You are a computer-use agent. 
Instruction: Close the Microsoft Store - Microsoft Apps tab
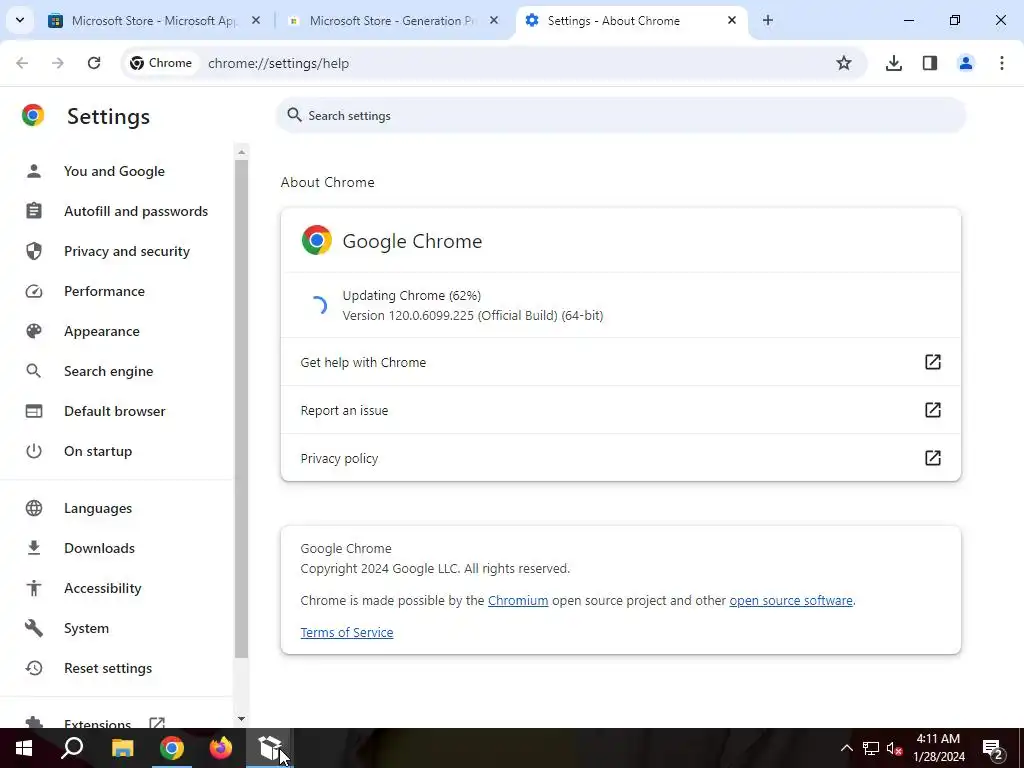click(x=256, y=20)
